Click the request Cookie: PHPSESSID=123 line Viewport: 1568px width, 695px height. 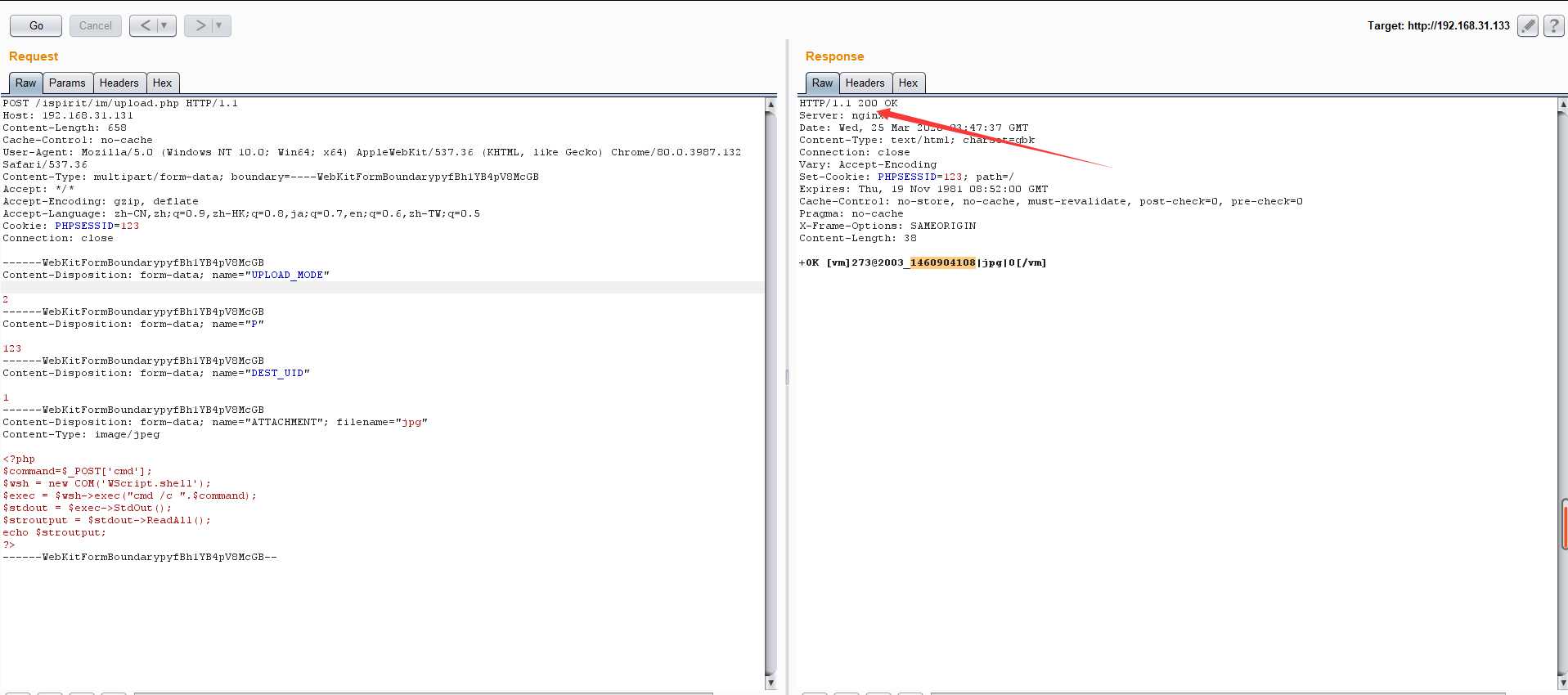[71, 226]
